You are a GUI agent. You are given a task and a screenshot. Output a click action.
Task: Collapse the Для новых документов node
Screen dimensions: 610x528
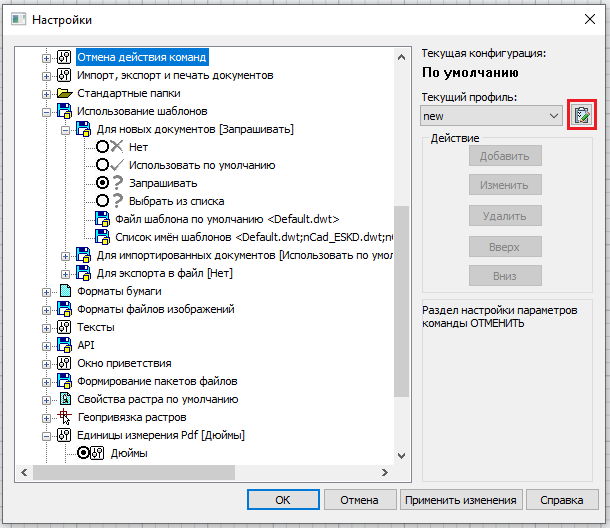point(64,129)
